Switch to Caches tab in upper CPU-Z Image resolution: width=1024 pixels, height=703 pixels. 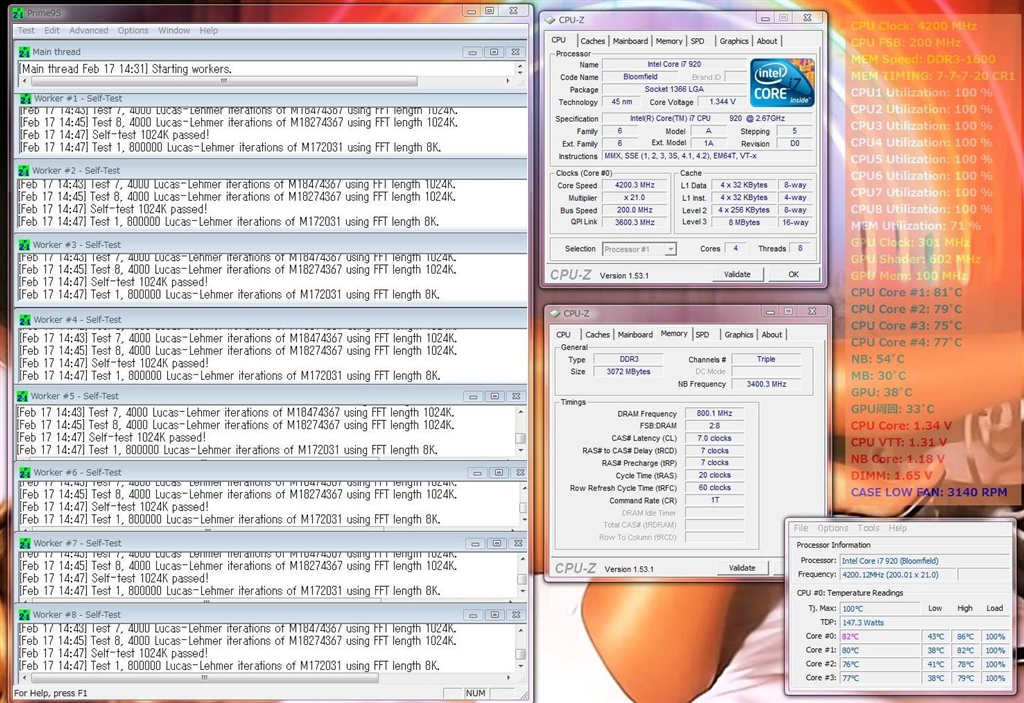tap(593, 41)
